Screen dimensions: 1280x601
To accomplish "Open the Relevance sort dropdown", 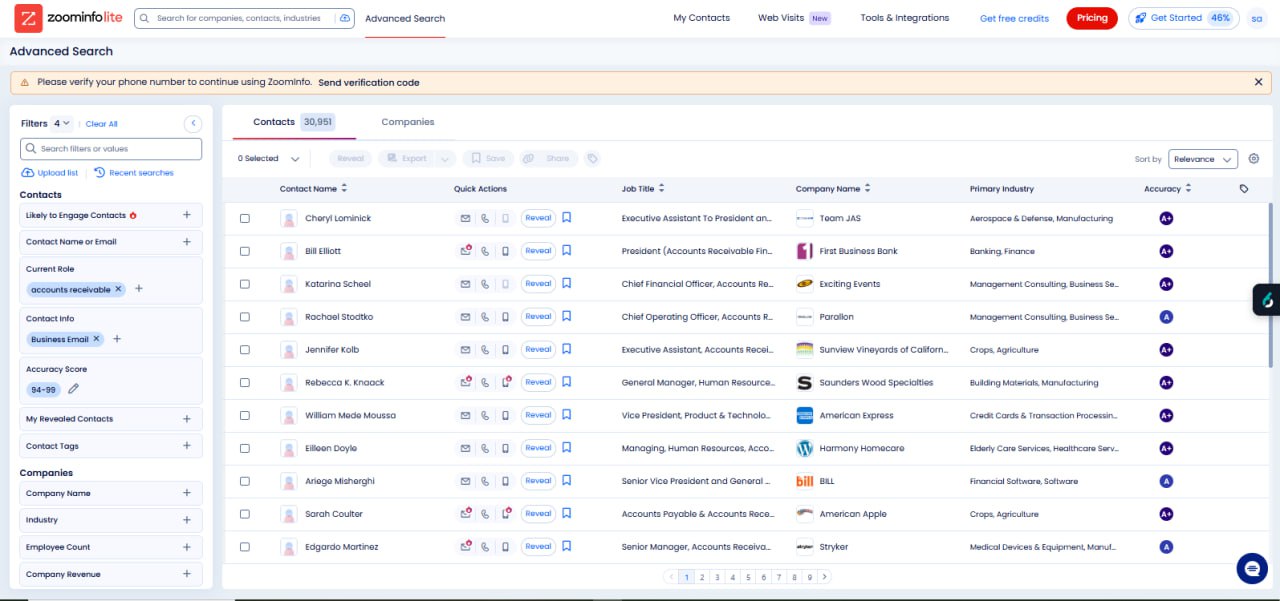I will pyautogui.click(x=1202, y=159).
